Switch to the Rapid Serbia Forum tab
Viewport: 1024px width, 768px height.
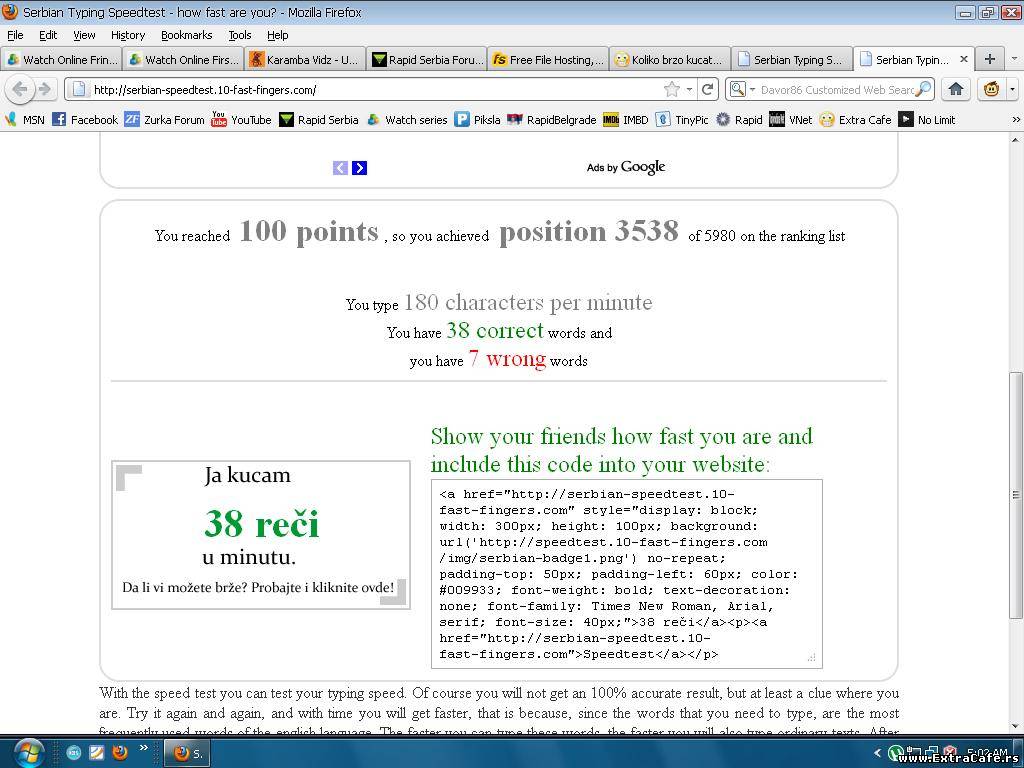(x=426, y=59)
